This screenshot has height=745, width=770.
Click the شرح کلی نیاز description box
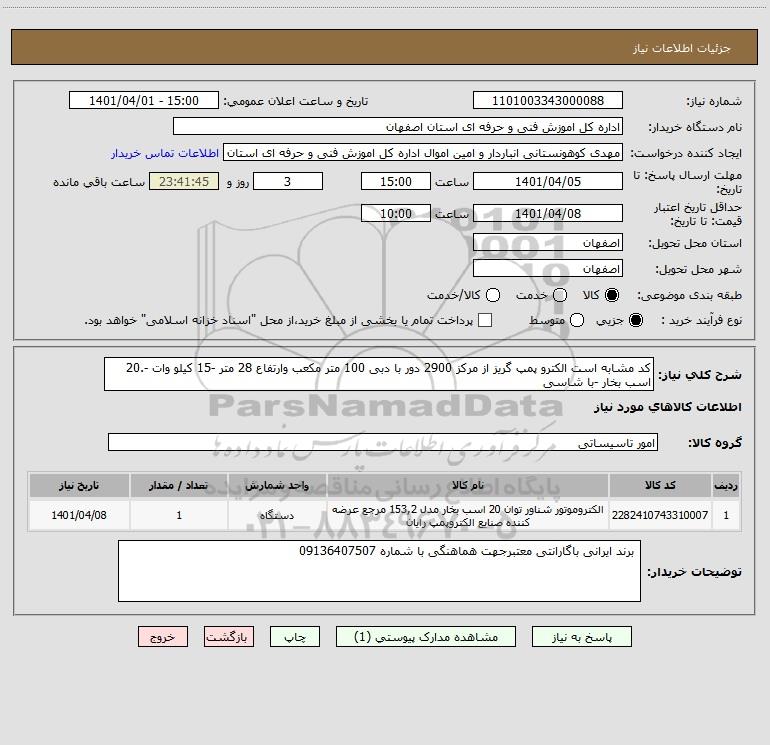379,375
